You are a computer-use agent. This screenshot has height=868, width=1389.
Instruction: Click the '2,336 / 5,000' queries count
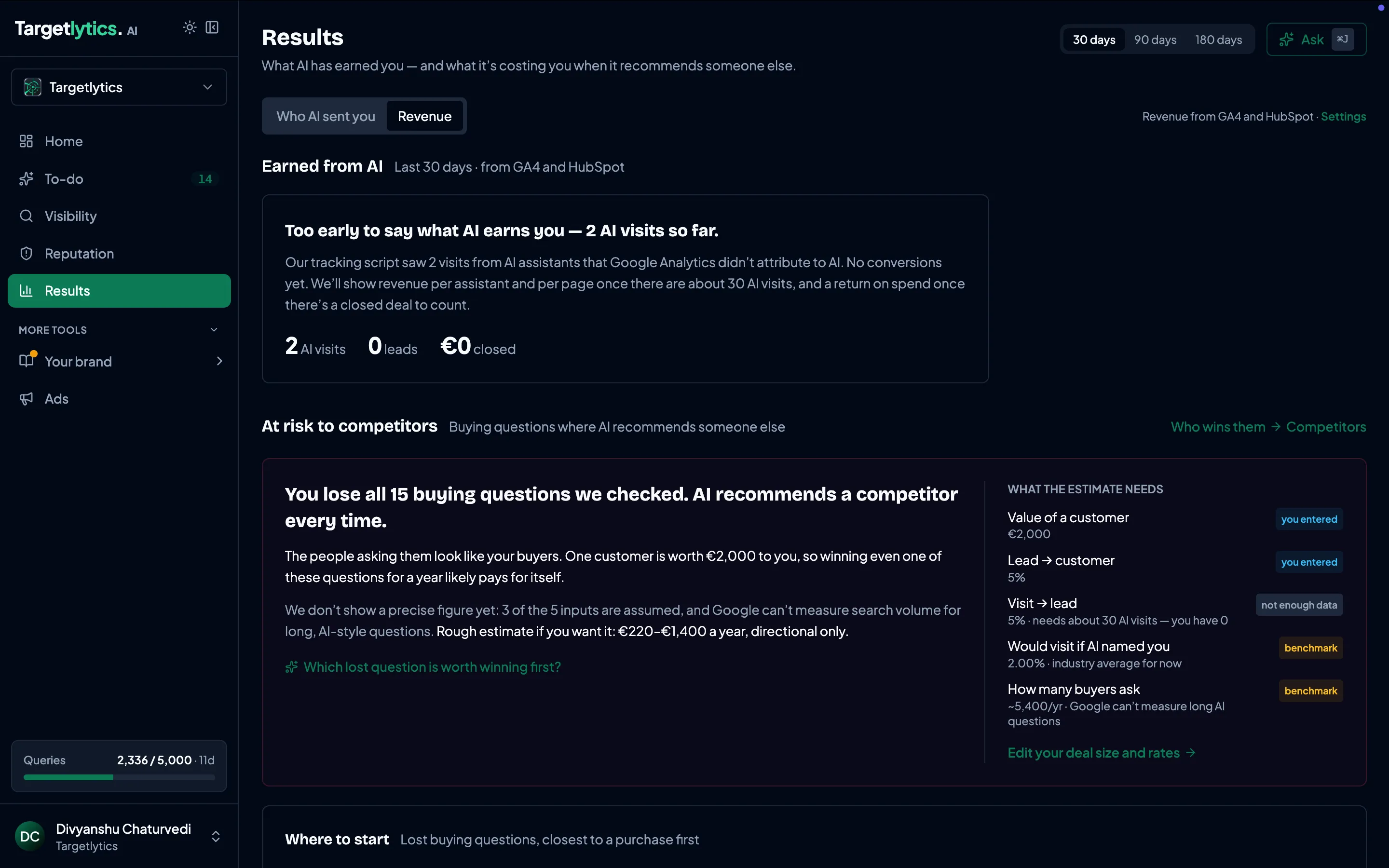pos(154,760)
